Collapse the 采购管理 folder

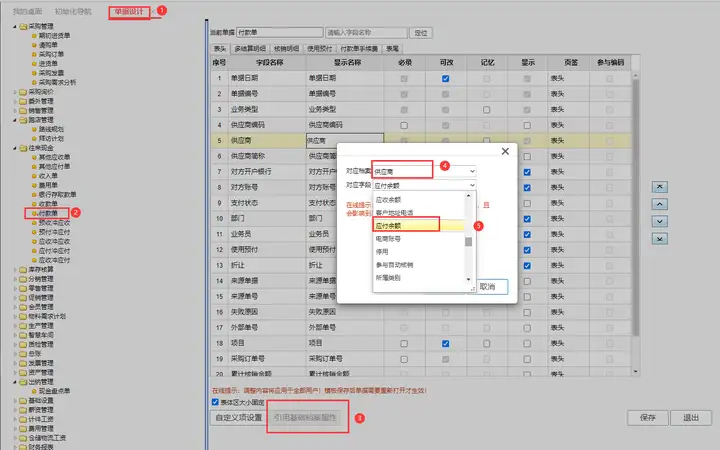point(15,27)
